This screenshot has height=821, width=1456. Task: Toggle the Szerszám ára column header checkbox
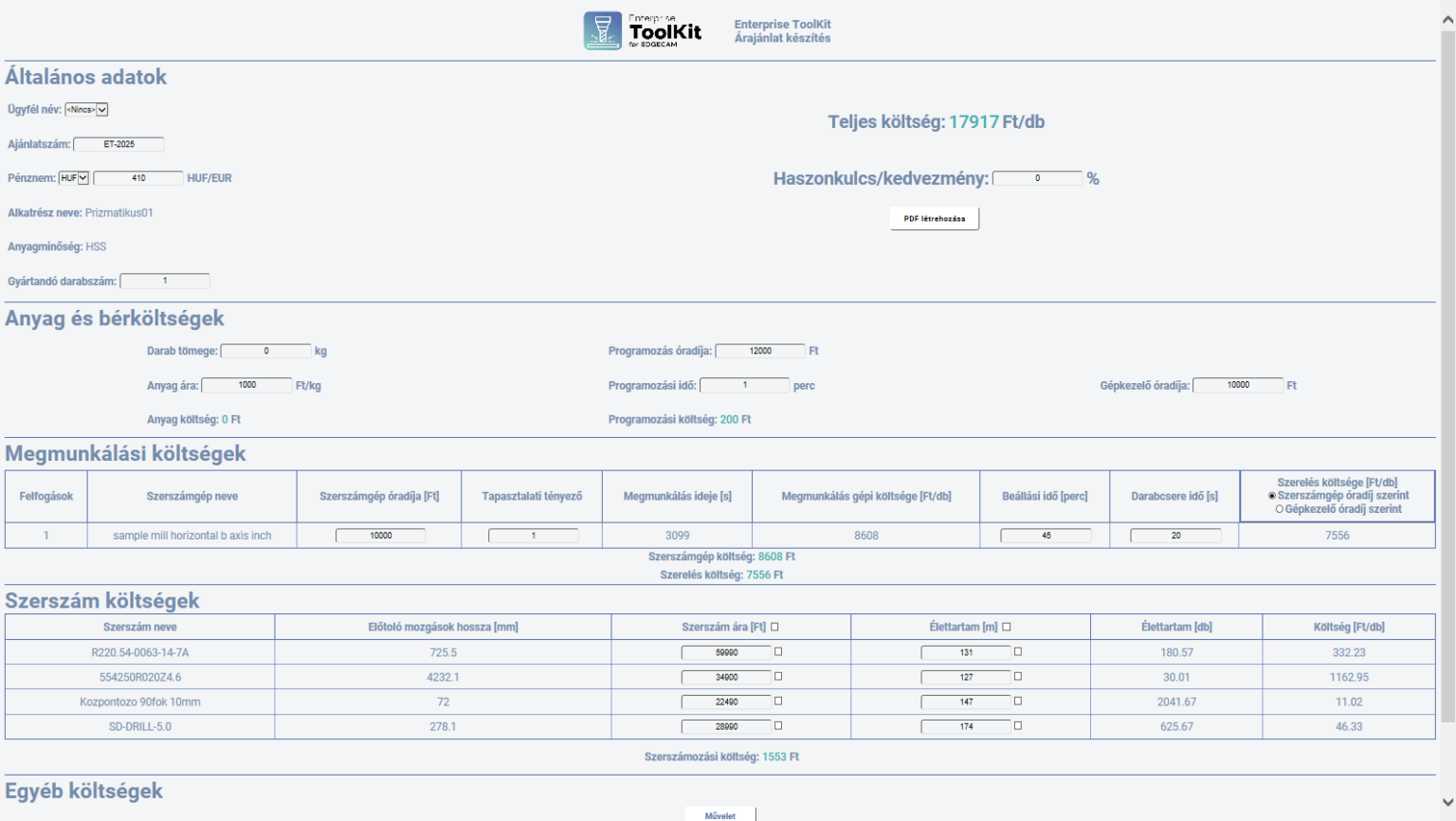pyautogui.click(x=774, y=626)
